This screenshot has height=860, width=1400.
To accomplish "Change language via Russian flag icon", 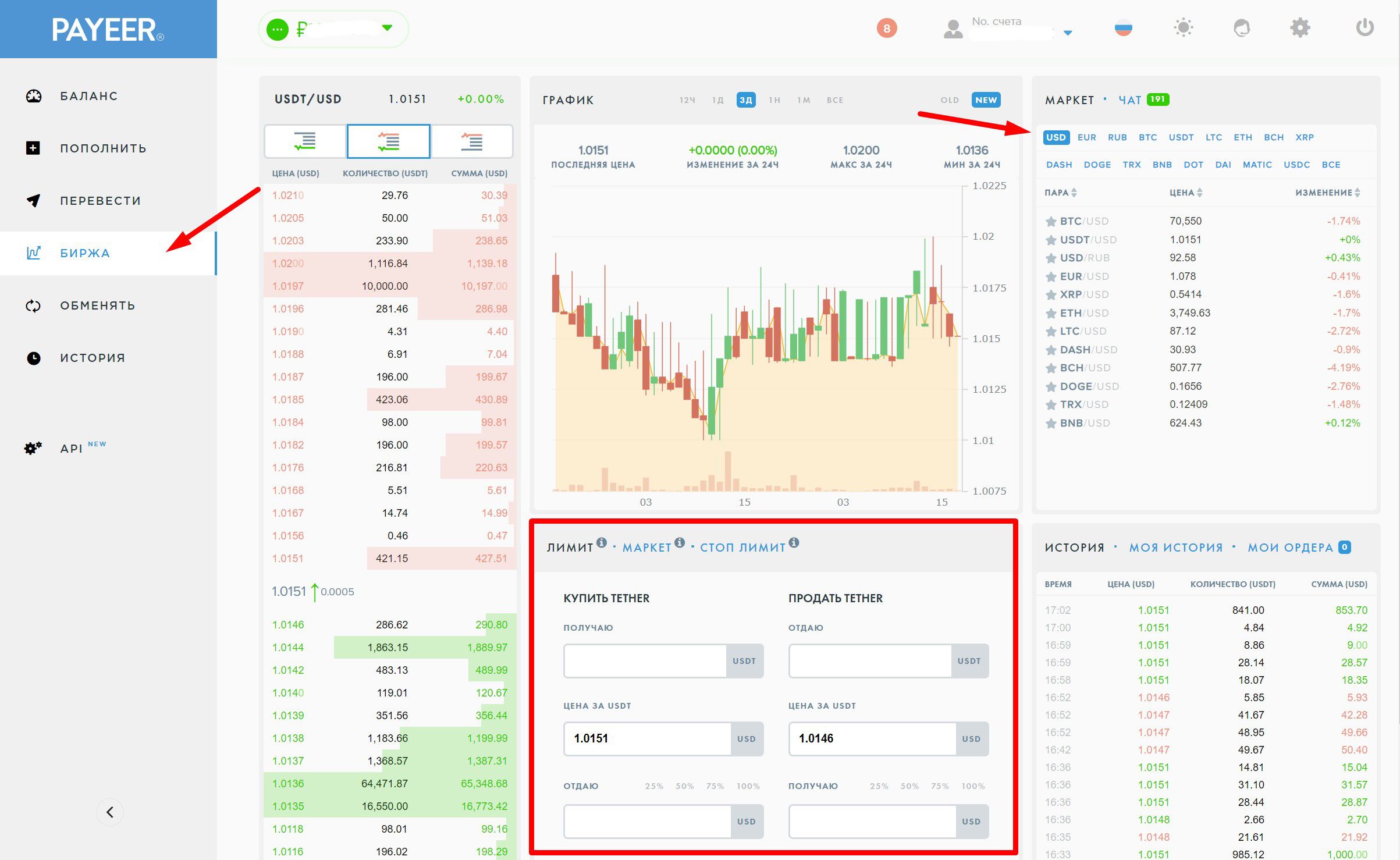I will pos(1123,28).
